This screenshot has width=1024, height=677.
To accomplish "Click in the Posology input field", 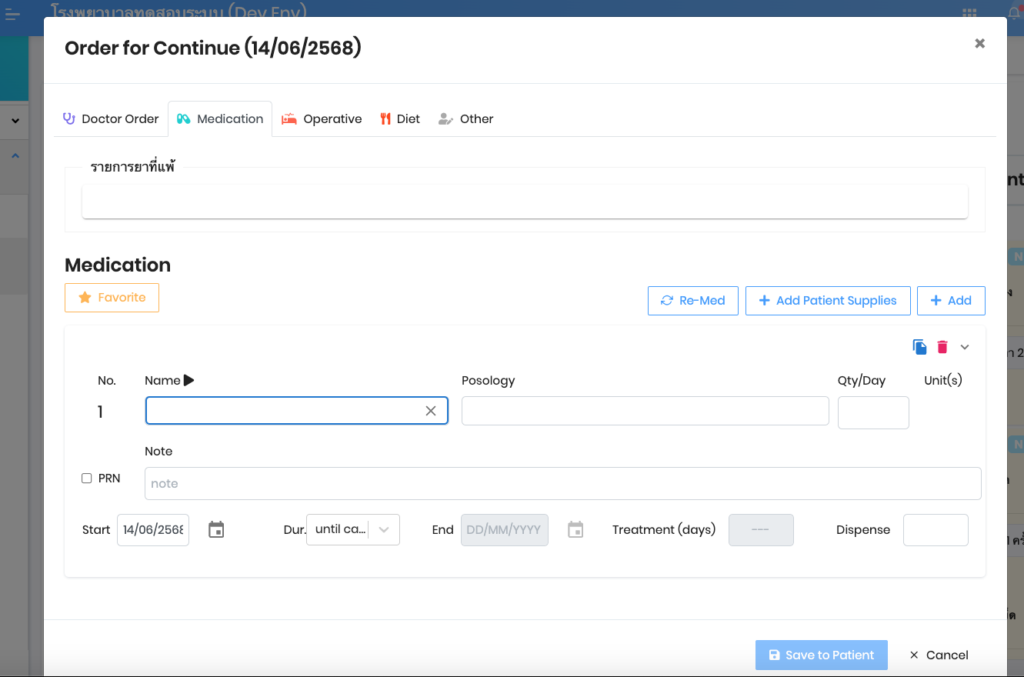I will pos(645,411).
